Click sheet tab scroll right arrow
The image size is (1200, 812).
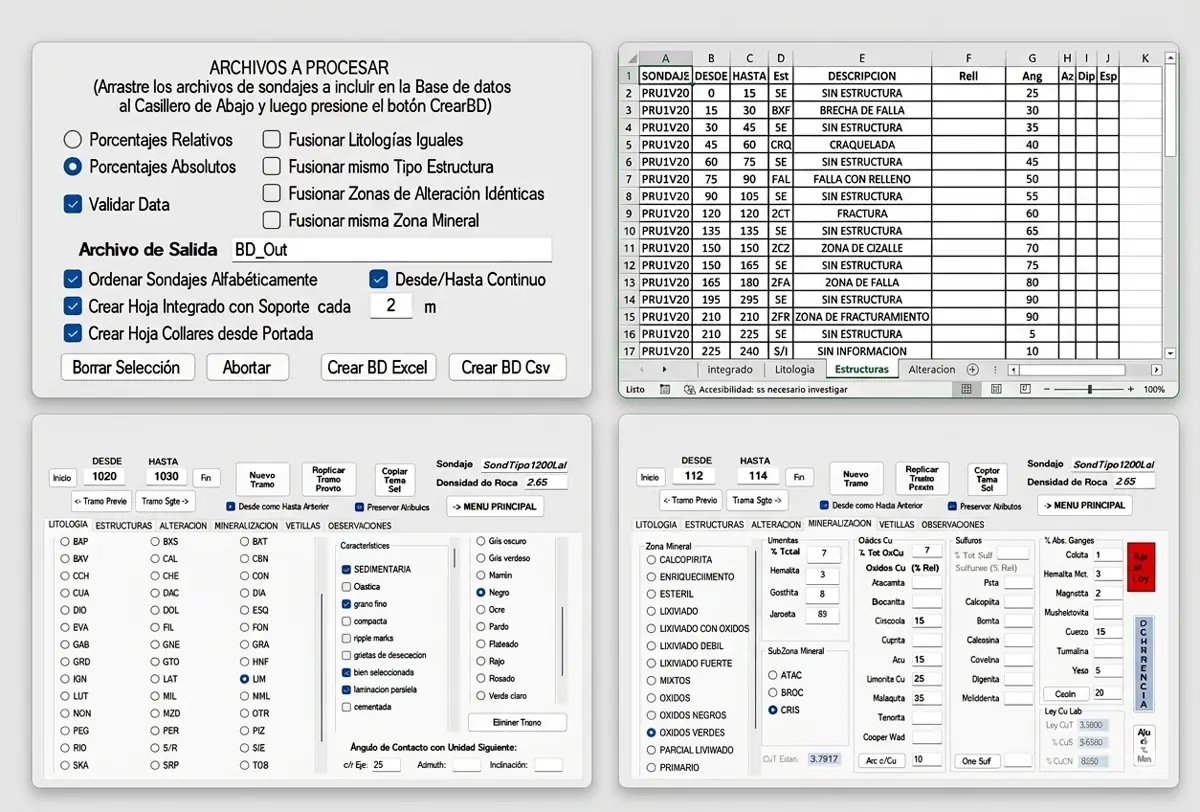(665, 369)
